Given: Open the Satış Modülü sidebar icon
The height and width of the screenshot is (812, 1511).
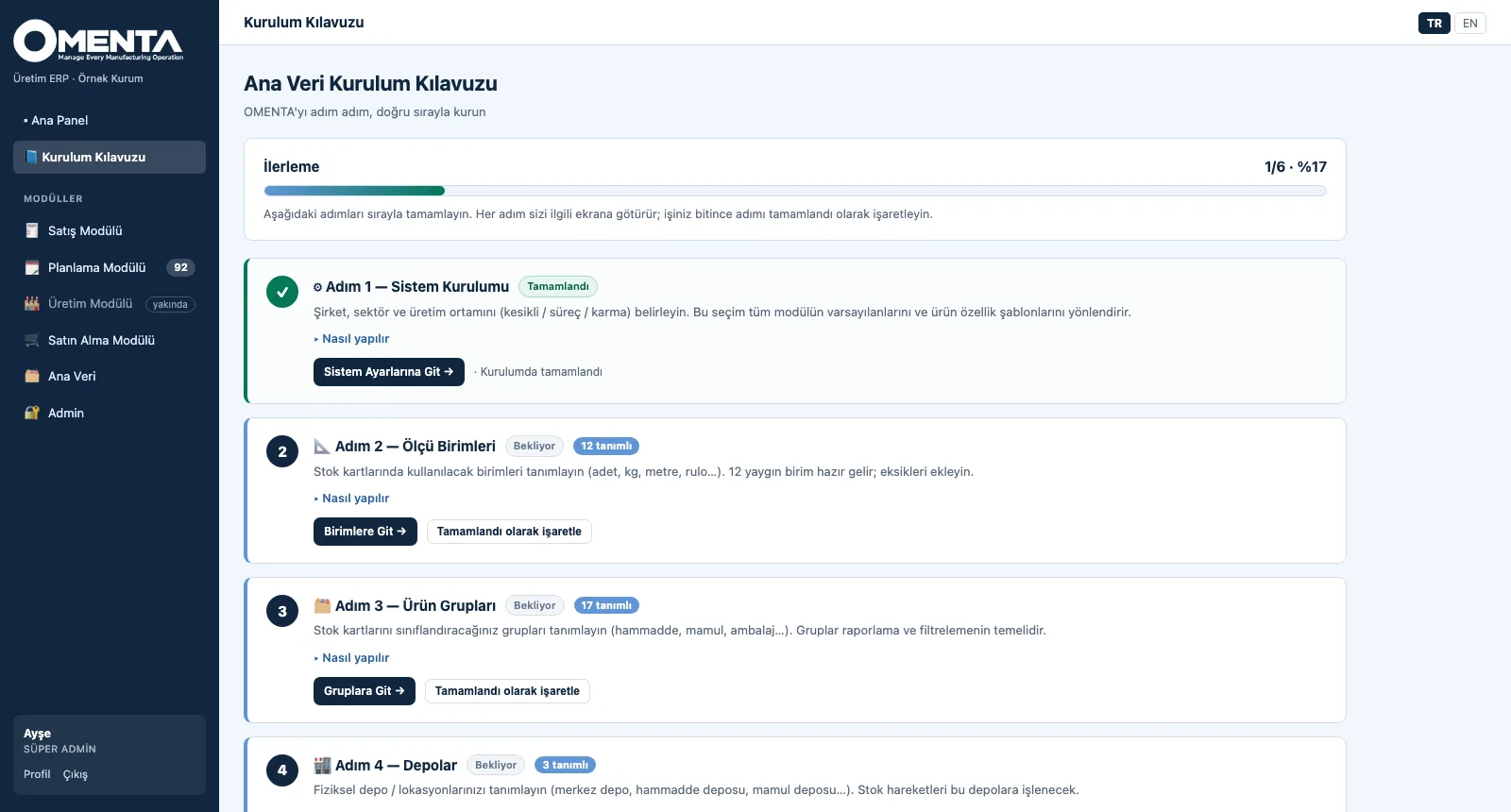Looking at the screenshot, I should 32,230.
